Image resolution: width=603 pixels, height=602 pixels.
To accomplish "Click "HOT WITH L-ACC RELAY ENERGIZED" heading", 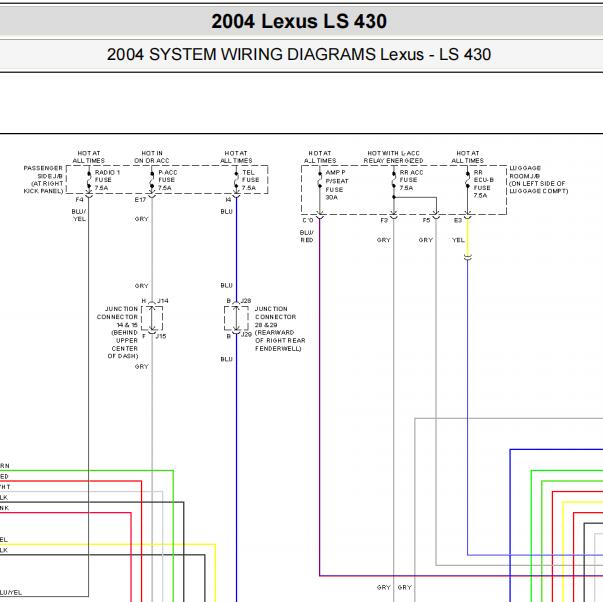I will [393, 157].
